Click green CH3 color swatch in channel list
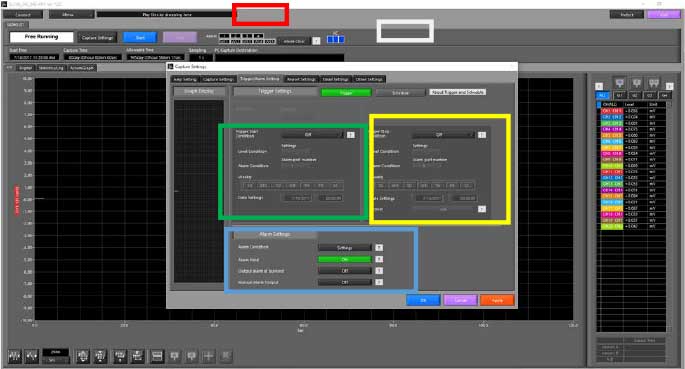This screenshot has width=685, height=369. 612,123
